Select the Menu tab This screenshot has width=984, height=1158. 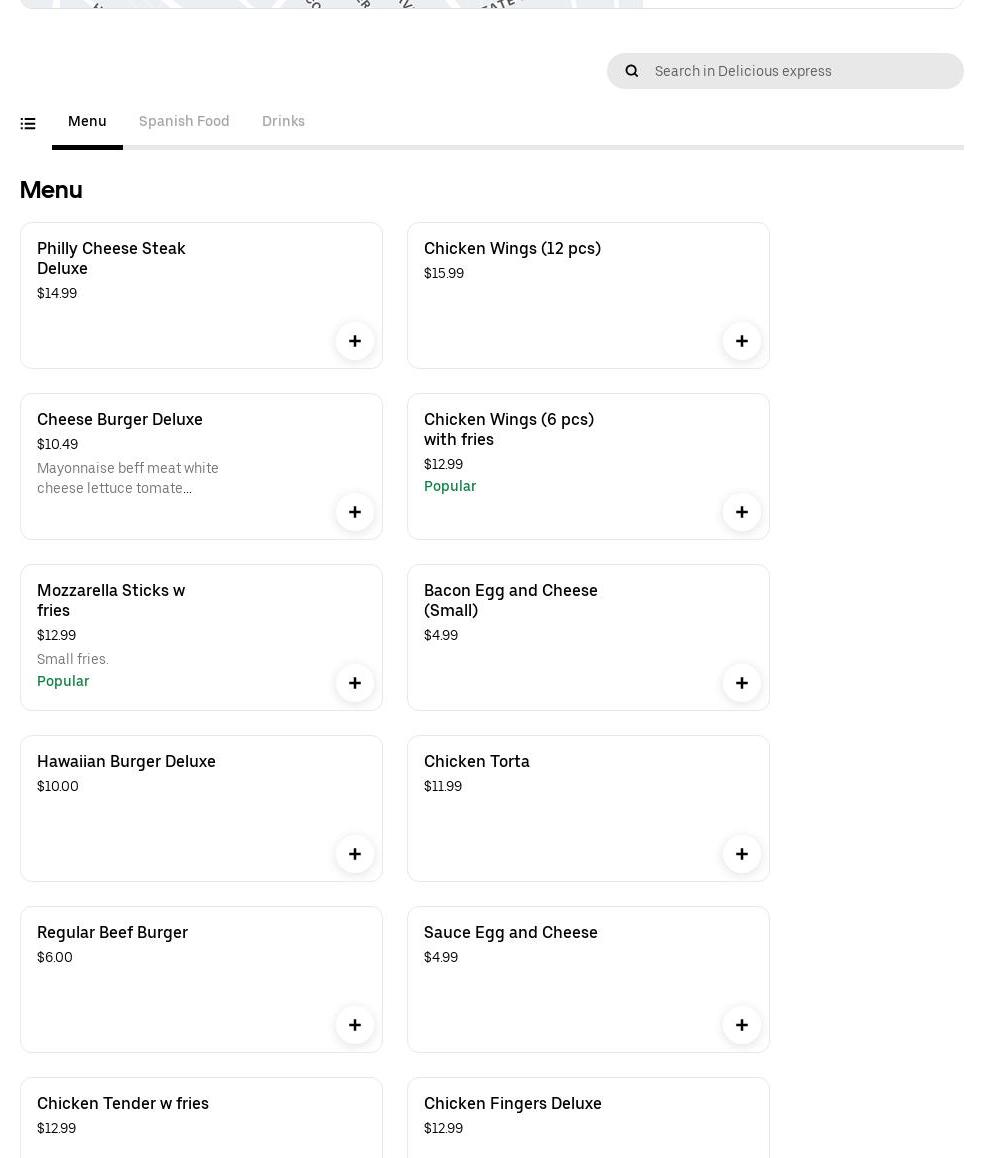click(87, 121)
